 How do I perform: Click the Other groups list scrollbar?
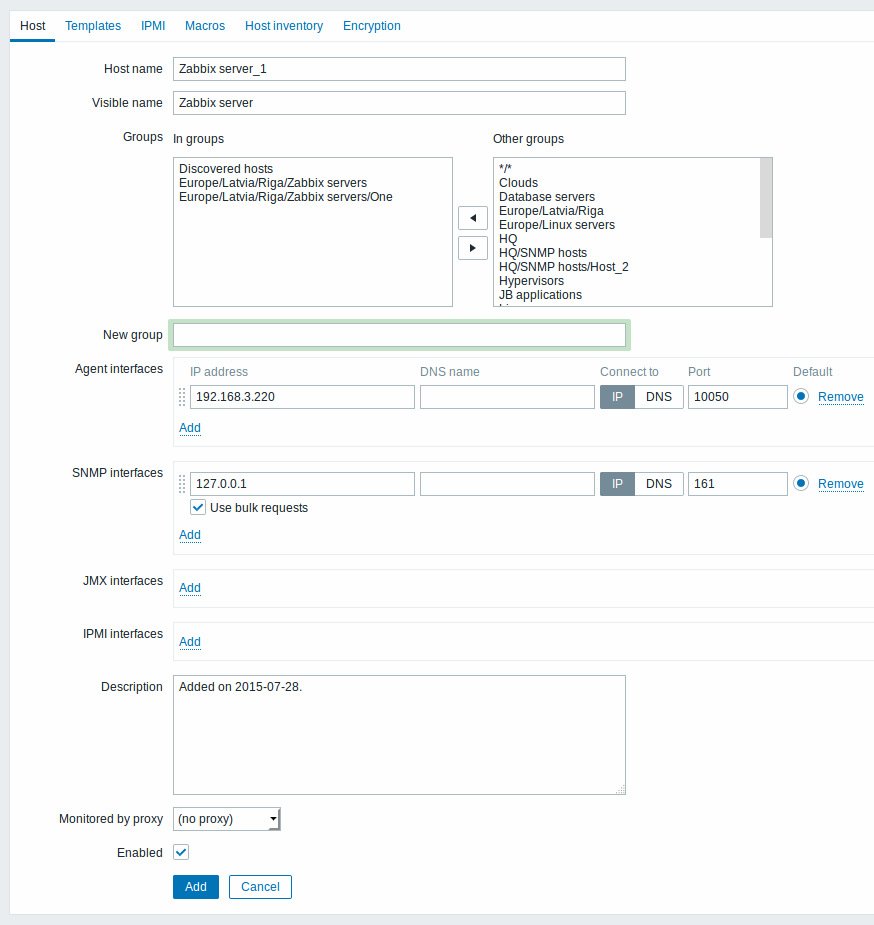[x=765, y=198]
